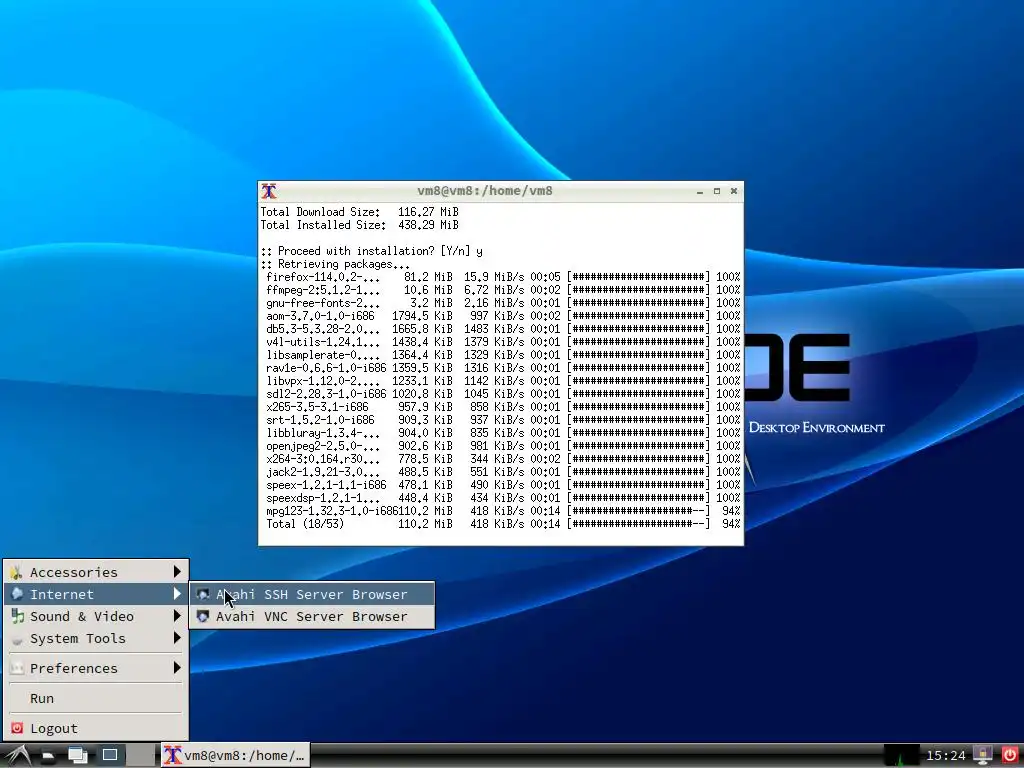Focus the vm8@vm8:/home/... taskbar window button
Viewport: 1024px width, 768px height.
pyautogui.click(x=235, y=756)
